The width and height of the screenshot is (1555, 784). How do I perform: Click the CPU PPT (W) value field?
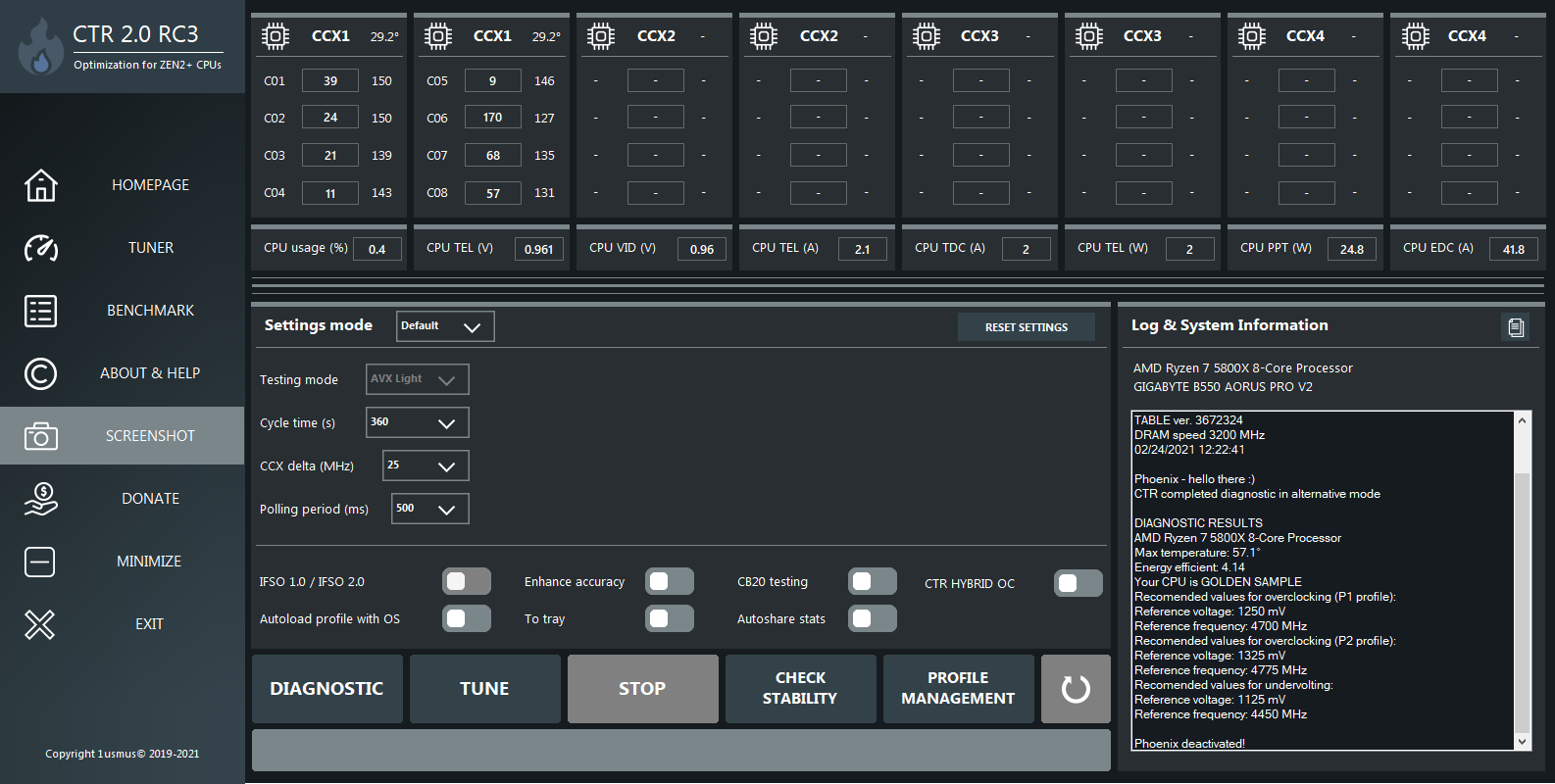point(1352,249)
